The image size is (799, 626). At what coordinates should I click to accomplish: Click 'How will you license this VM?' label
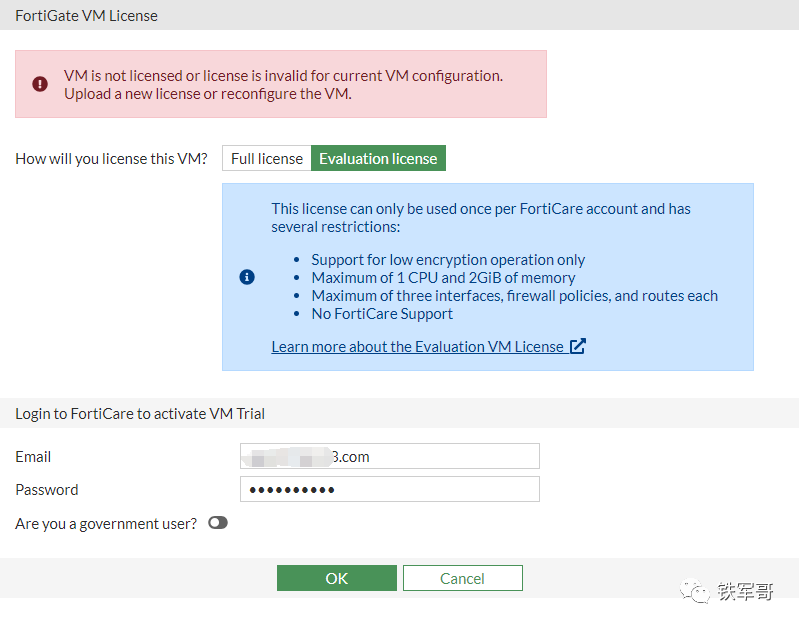point(112,159)
